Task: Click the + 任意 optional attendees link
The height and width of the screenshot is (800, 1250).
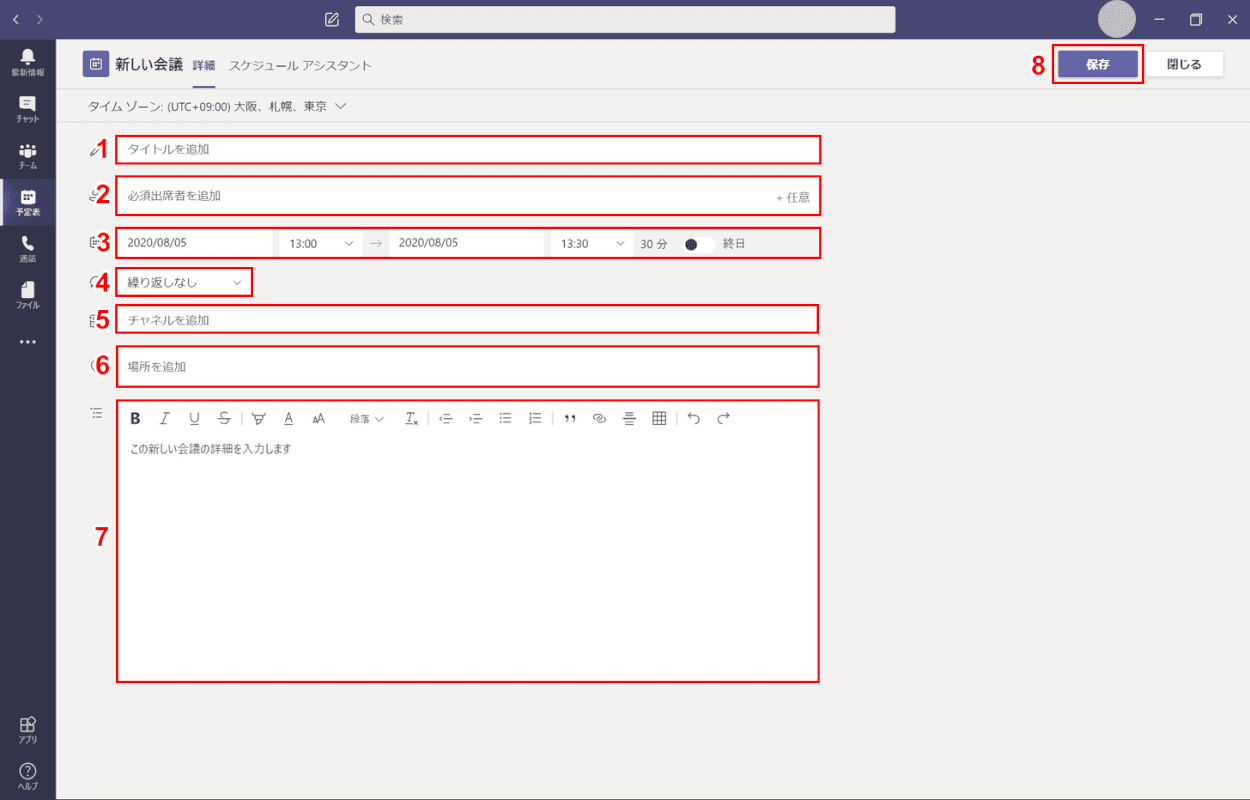Action: tap(793, 197)
